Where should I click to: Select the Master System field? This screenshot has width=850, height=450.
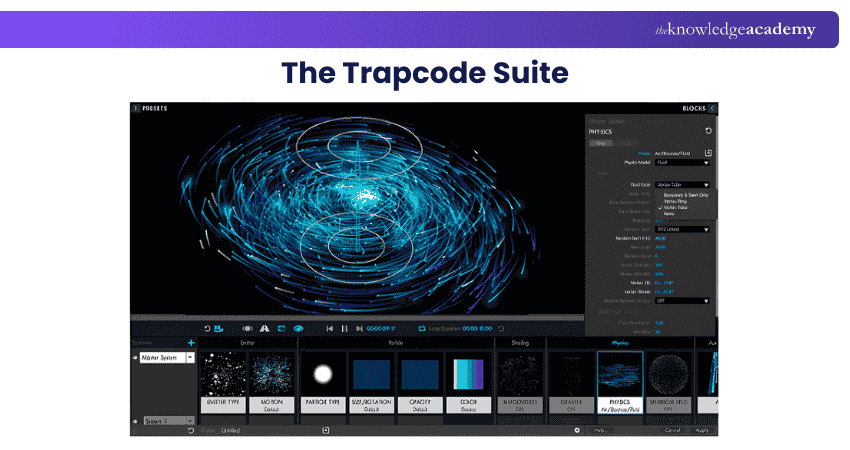click(163, 358)
